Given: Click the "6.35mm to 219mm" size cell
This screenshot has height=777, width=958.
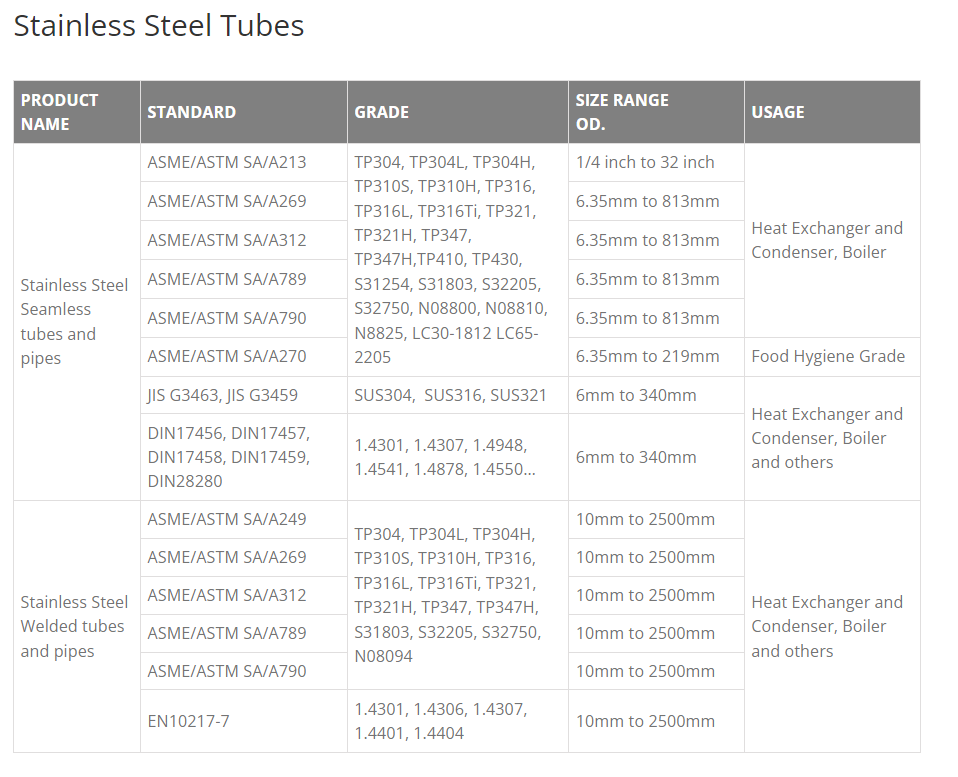Looking at the screenshot, I should 647,356.
